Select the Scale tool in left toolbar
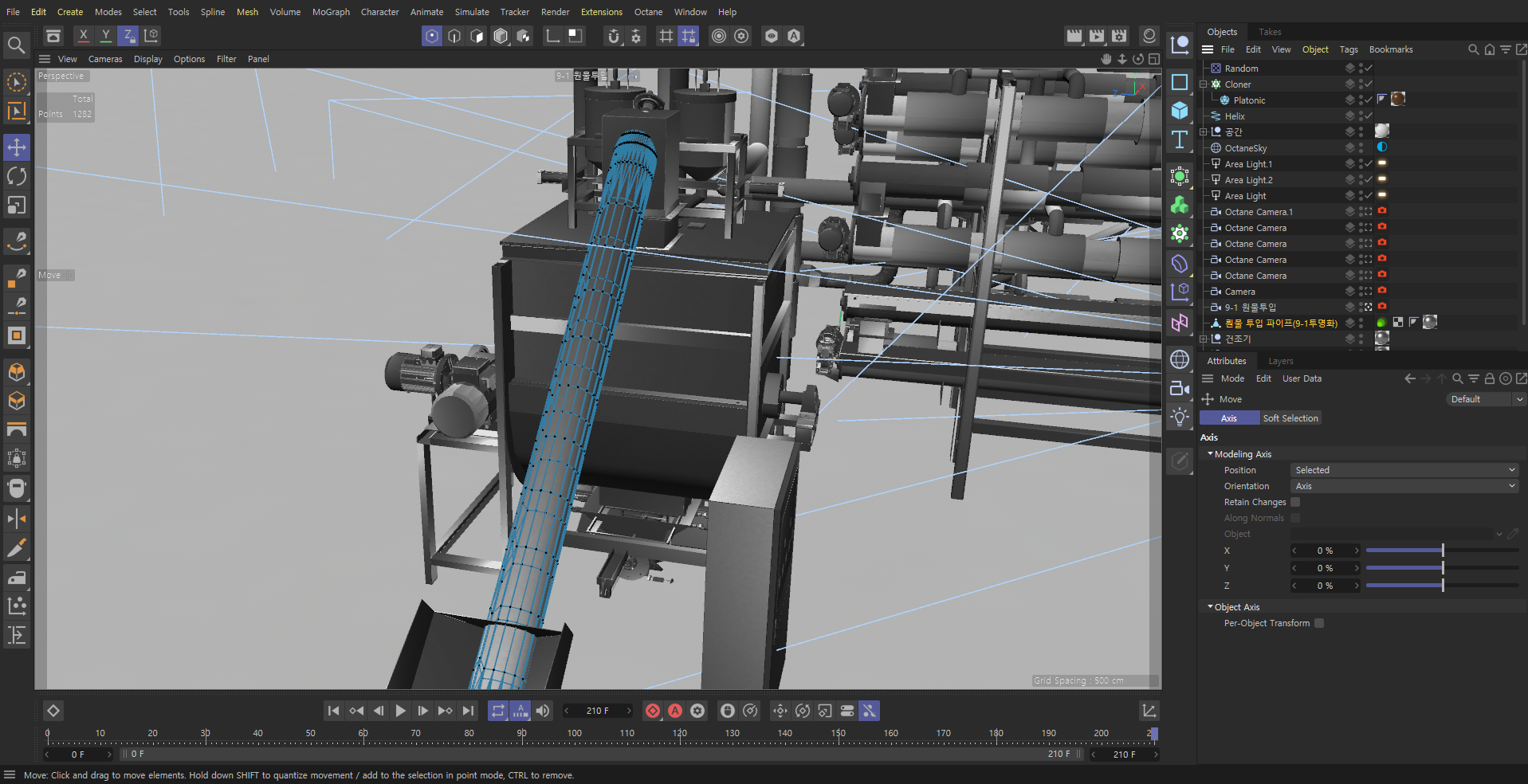This screenshot has width=1528, height=784. point(17,206)
